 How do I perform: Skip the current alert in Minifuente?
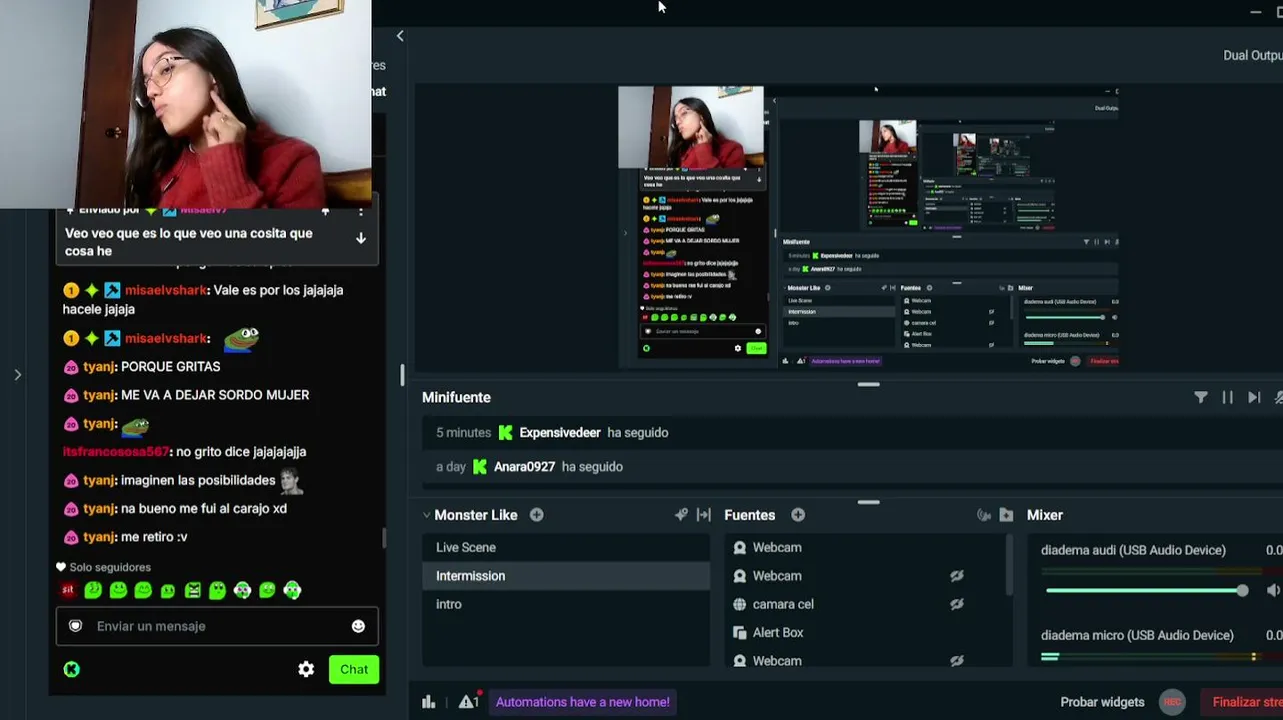pyautogui.click(x=1254, y=397)
